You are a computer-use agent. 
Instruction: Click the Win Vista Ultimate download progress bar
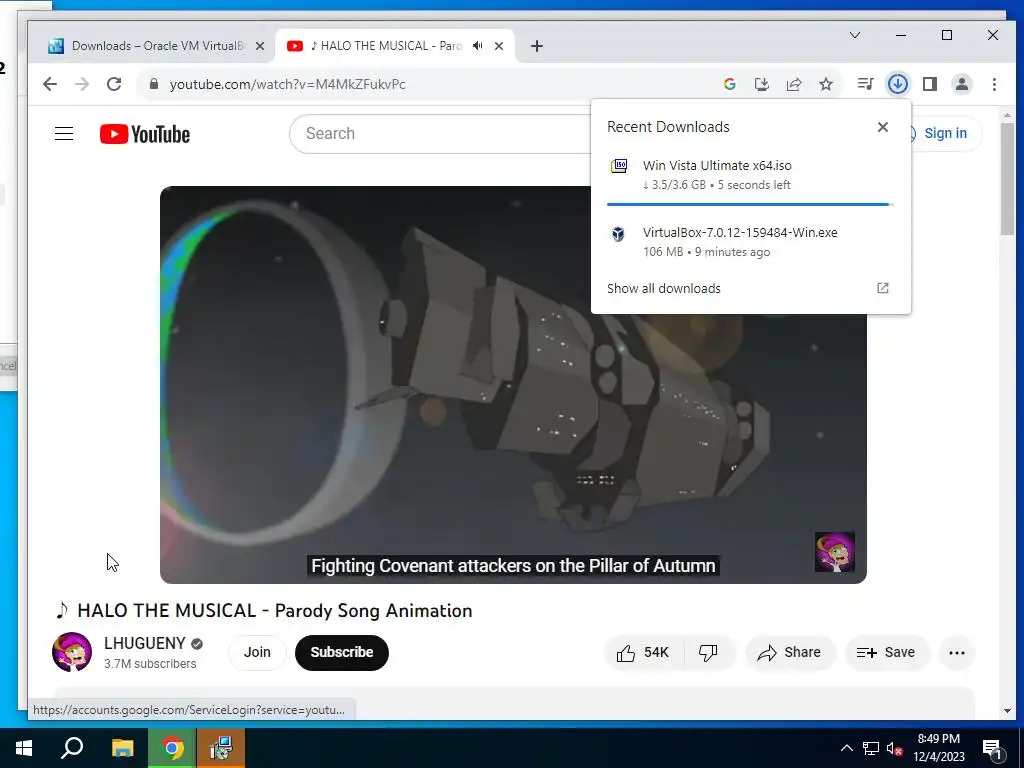pos(750,204)
